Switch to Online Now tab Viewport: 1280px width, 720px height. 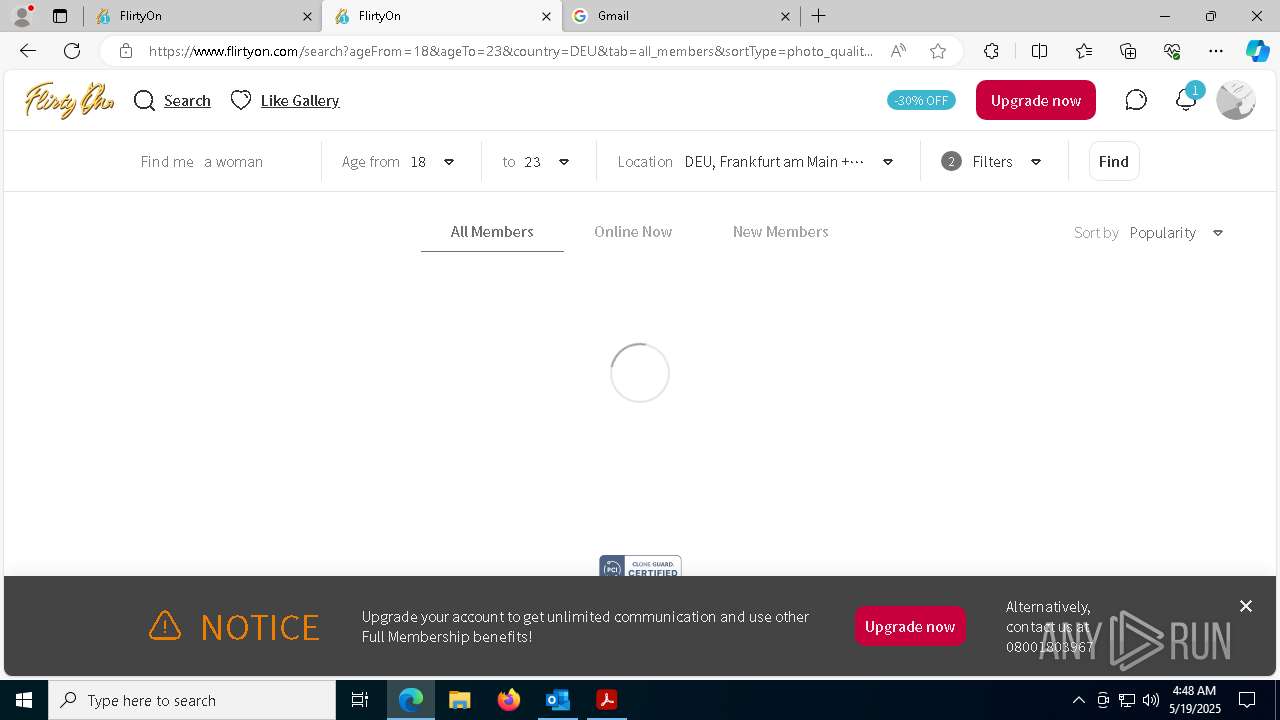point(633,231)
